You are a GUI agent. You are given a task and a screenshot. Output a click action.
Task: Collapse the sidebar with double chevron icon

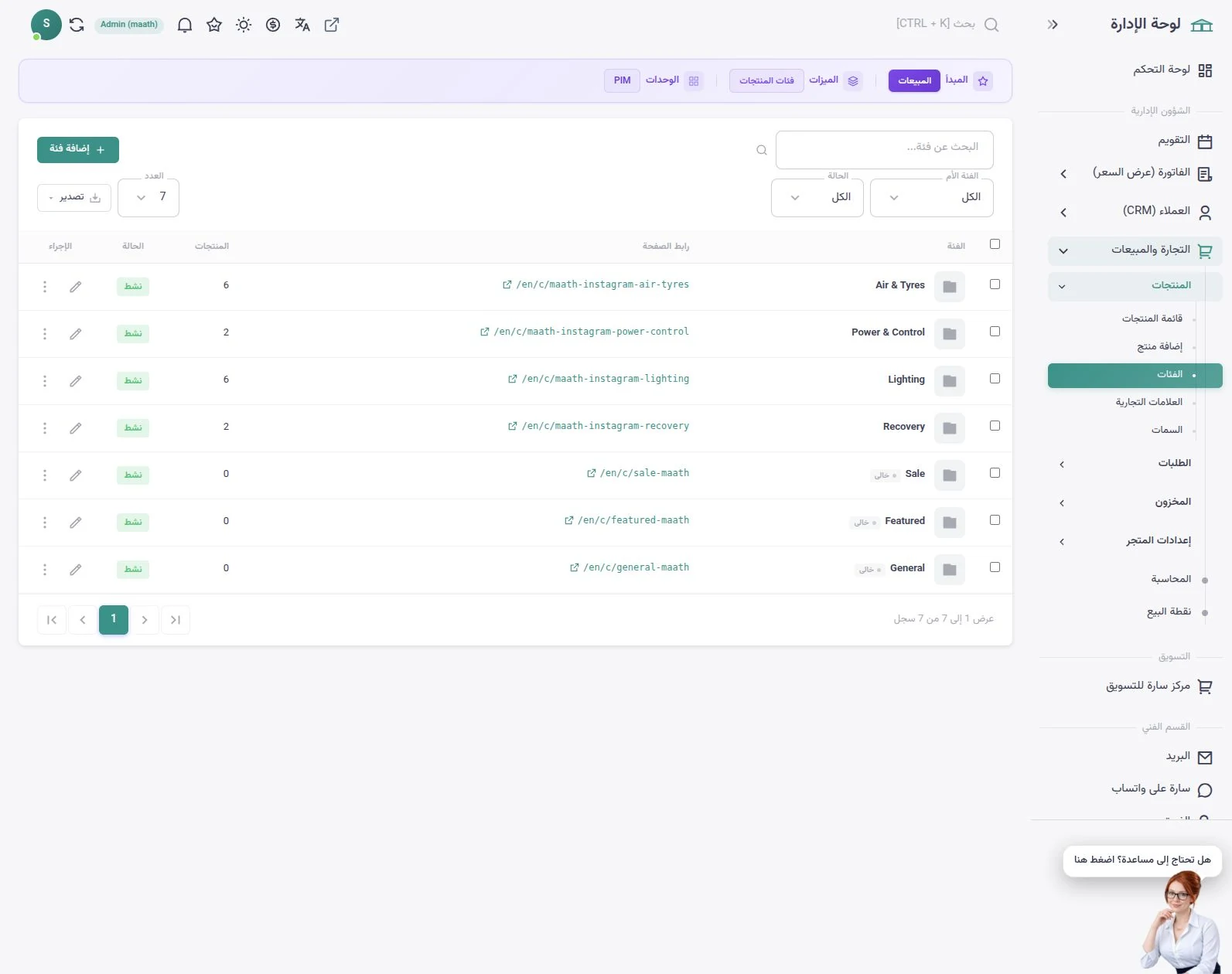pyautogui.click(x=1053, y=25)
